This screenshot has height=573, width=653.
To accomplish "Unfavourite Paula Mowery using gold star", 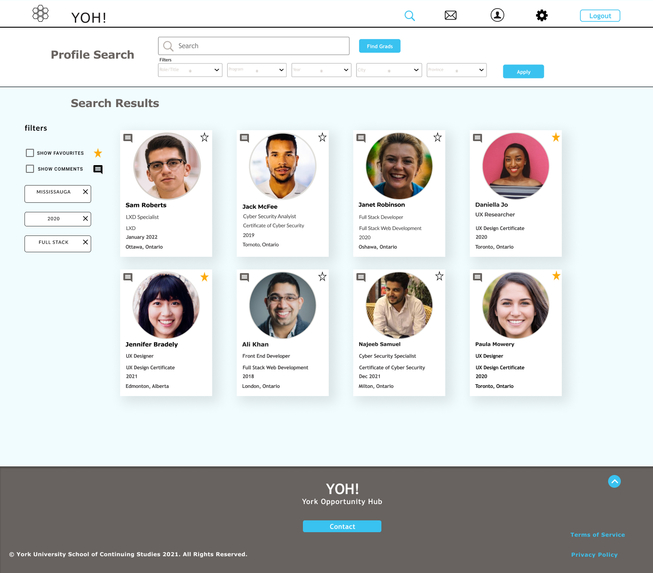I will [556, 276].
